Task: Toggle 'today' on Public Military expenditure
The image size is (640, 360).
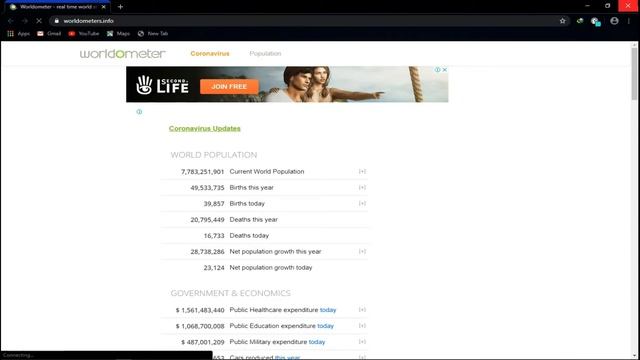Action: point(317,342)
